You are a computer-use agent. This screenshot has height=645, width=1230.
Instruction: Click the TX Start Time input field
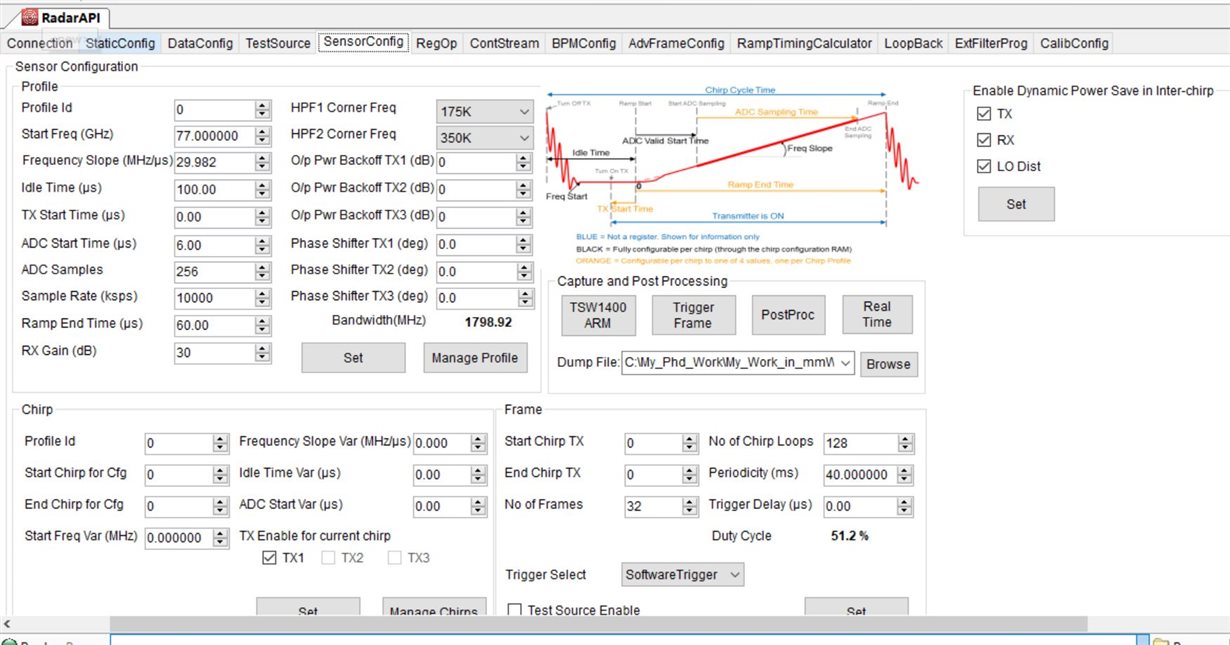click(x=214, y=217)
